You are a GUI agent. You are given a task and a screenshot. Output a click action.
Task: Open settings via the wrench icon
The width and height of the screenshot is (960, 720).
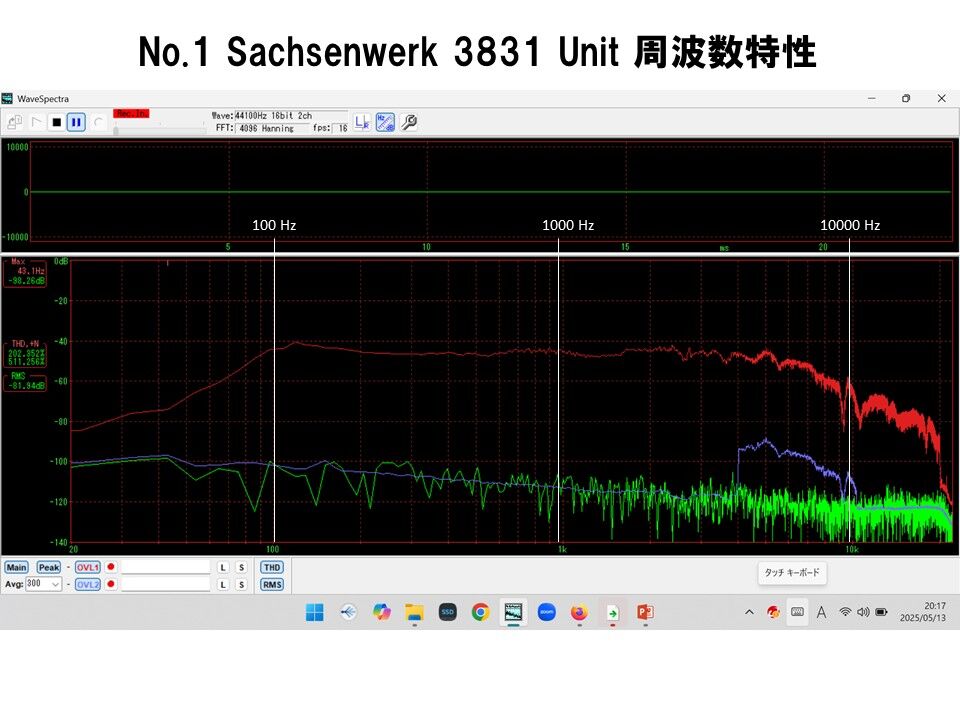click(x=407, y=121)
